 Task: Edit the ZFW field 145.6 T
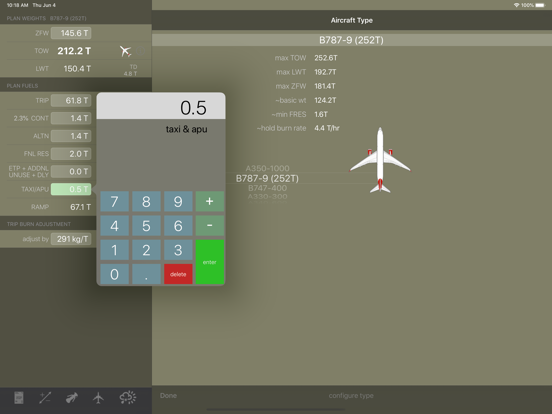[71, 33]
